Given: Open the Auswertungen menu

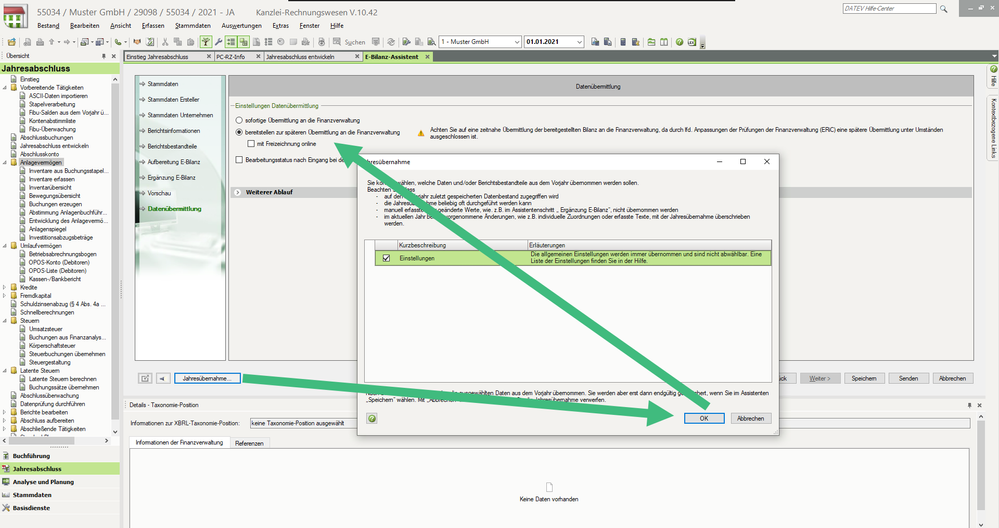Looking at the screenshot, I should pyautogui.click(x=240, y=24).
